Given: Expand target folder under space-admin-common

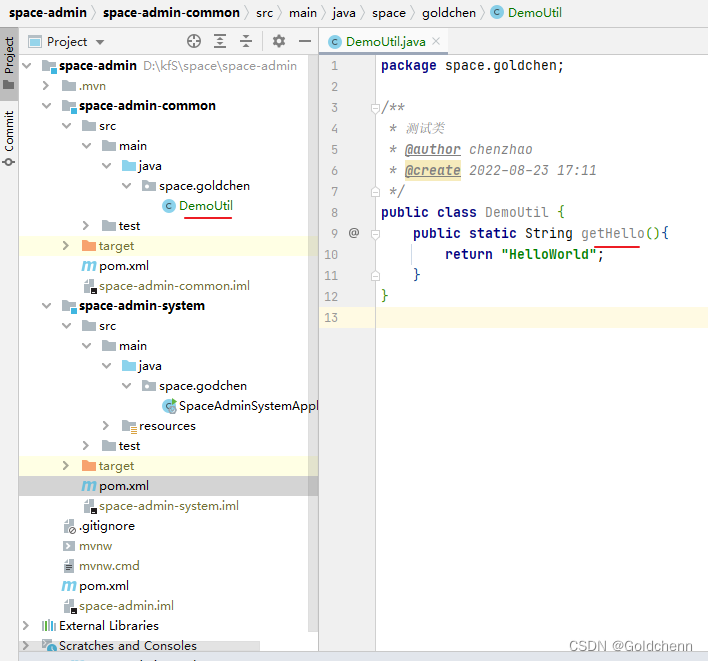Looking at the screenshot, I should pyautogui.click(x=66, y=246).
